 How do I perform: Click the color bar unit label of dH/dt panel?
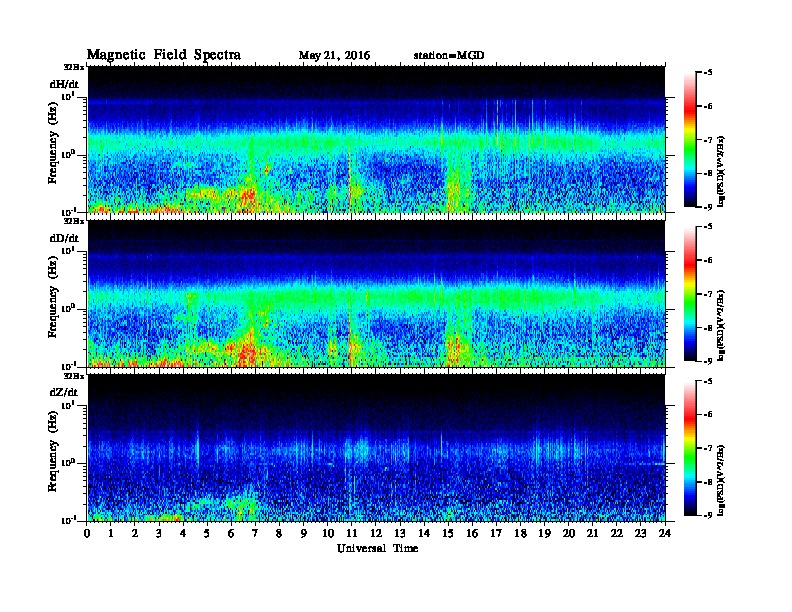click(x=722, y=171)
